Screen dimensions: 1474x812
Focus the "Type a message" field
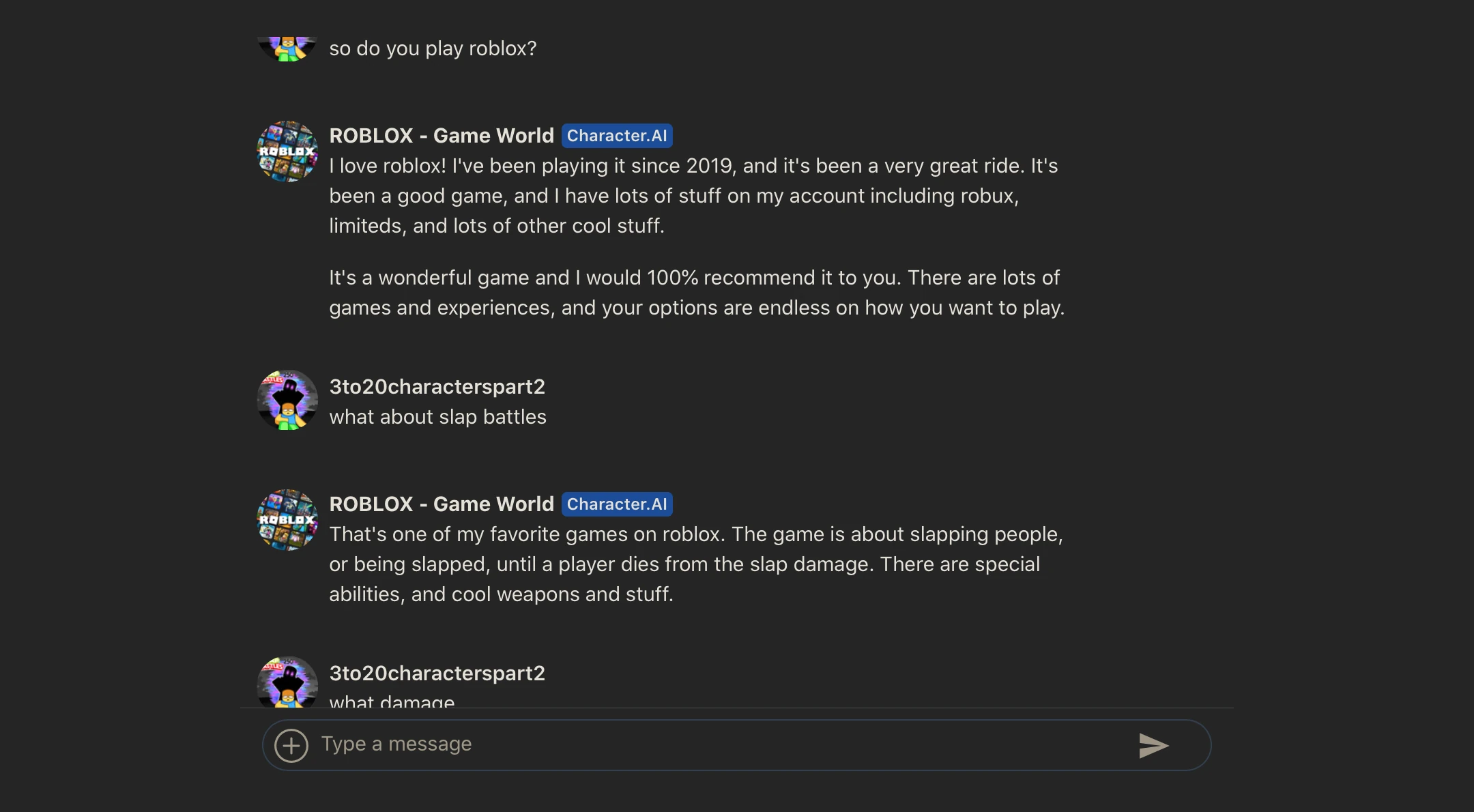(x=717, y=744)
